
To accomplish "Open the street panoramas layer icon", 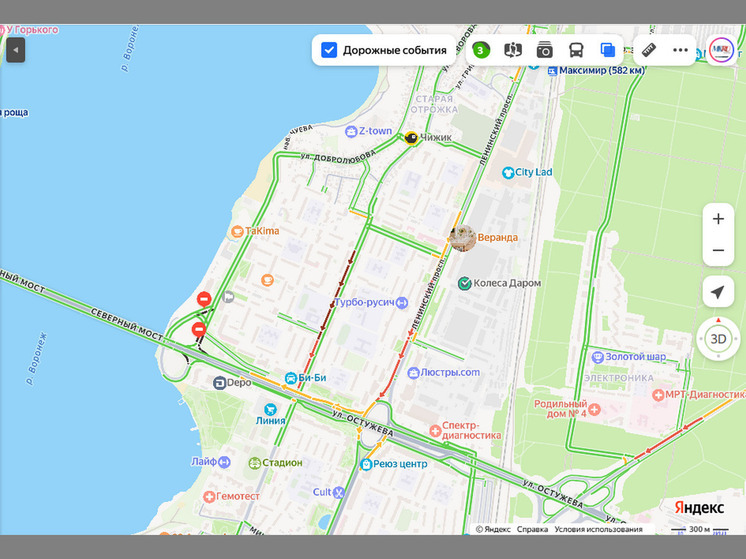I will (513, 50).
